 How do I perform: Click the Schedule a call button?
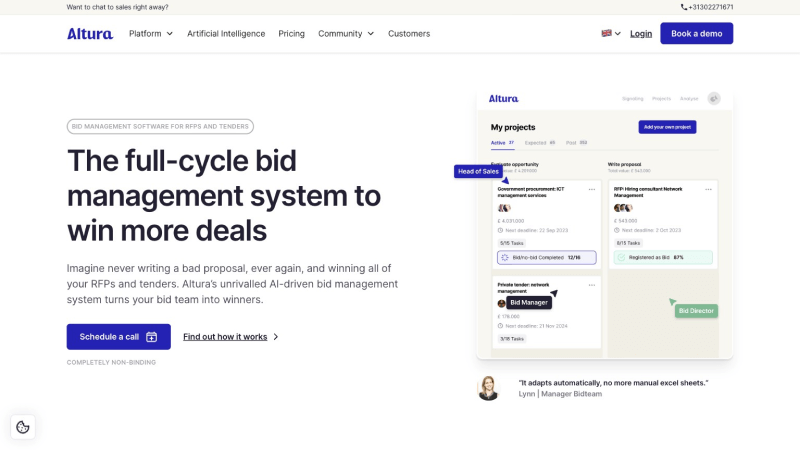pos(118,337)
